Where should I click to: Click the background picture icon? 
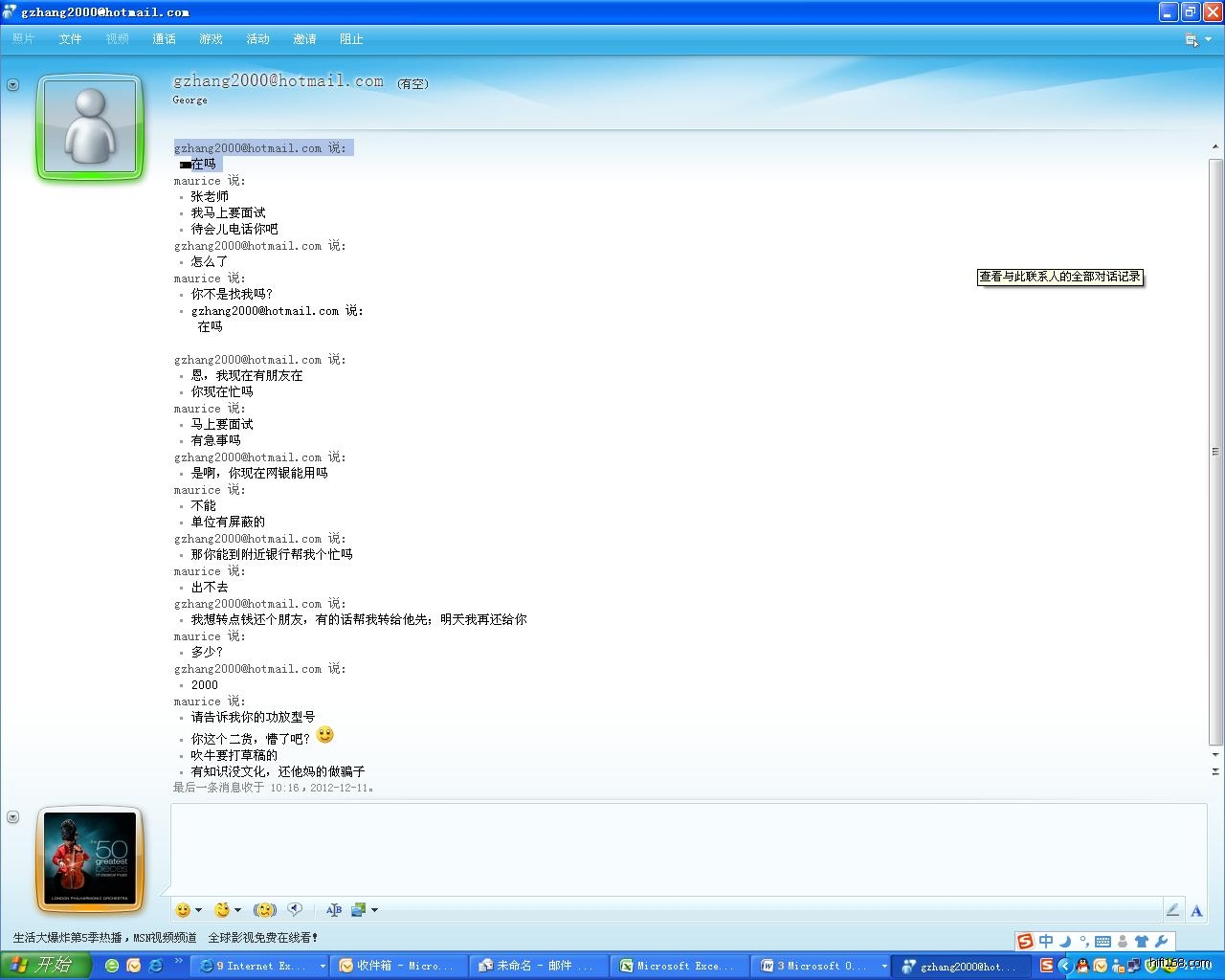point(359,909)
